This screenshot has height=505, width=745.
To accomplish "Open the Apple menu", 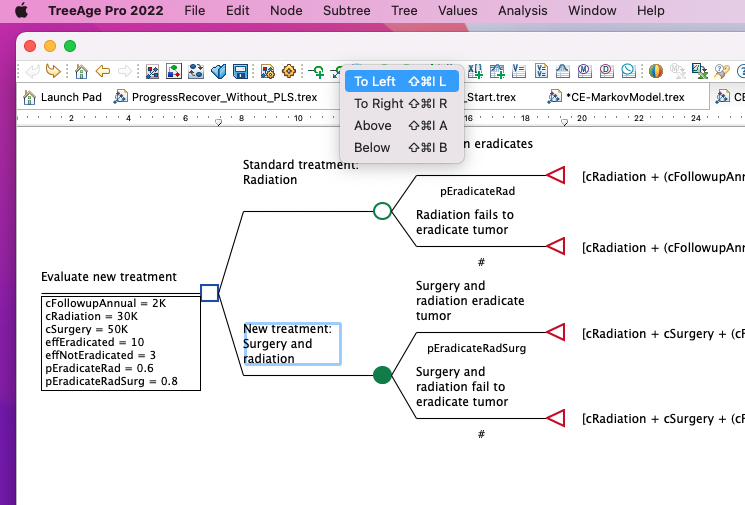I will pyautogui.click(x=21, y=10).
